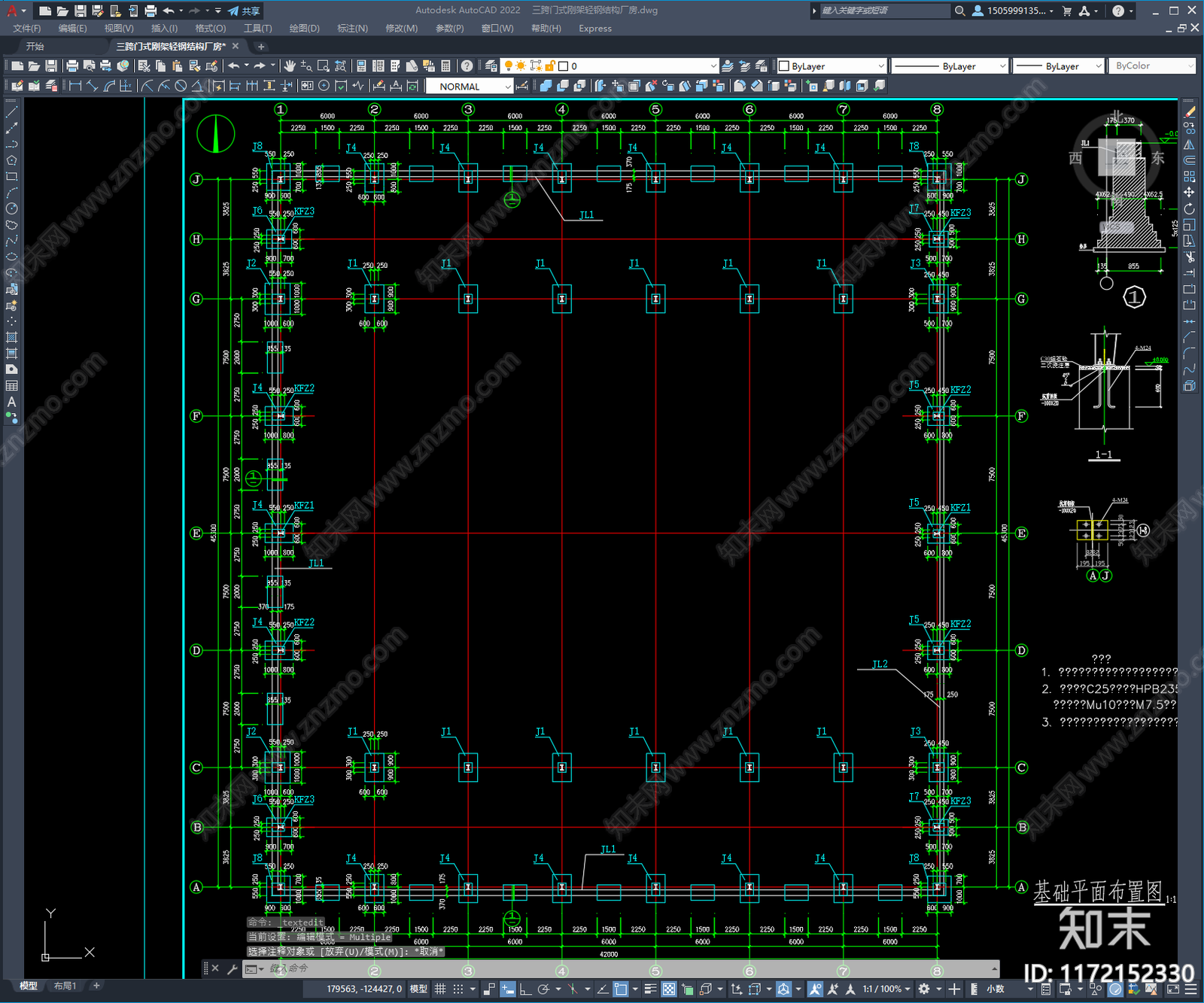Switch to the 布局1 layout tab
Viewport: 1204px width, 1003px height.
click(65, 986)
